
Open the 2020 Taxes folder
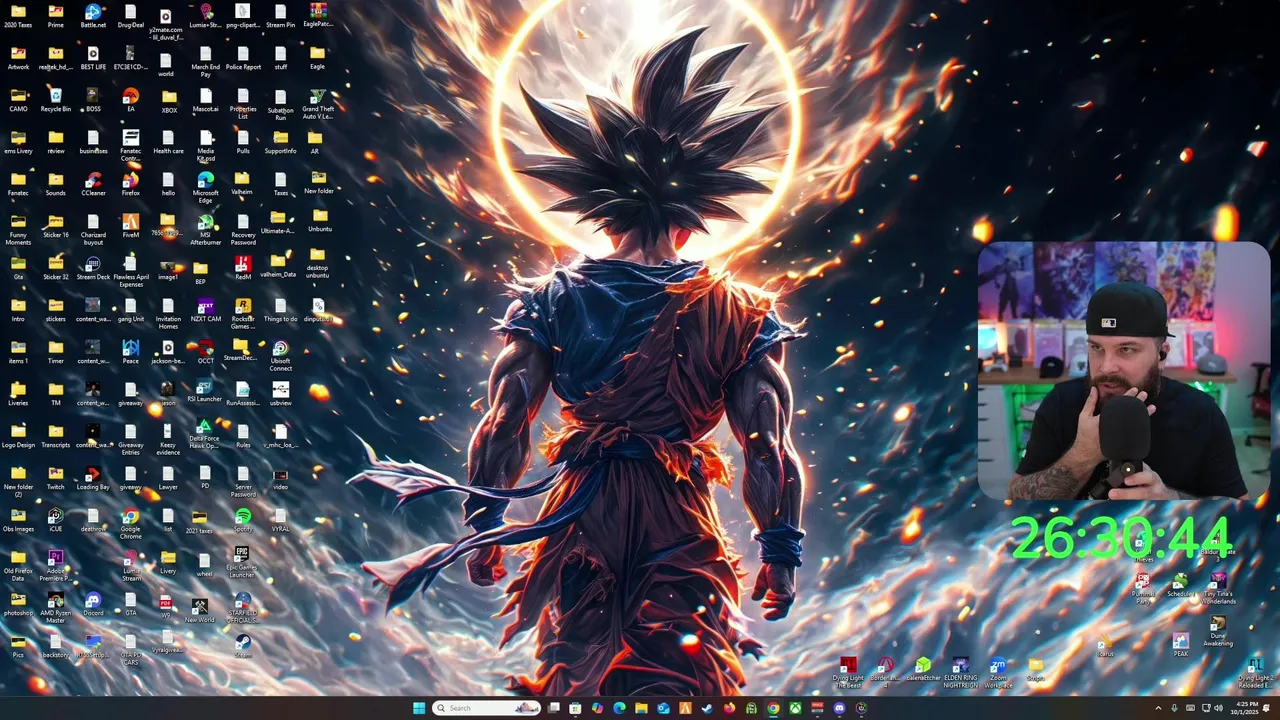[x=18, y=15]
